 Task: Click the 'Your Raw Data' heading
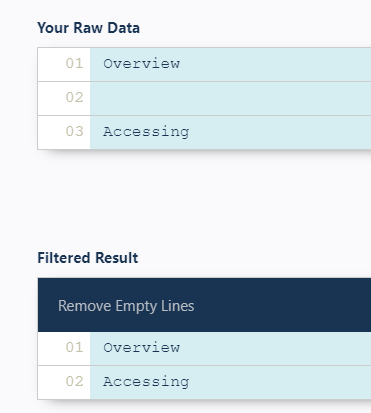[x=88, y=28]
